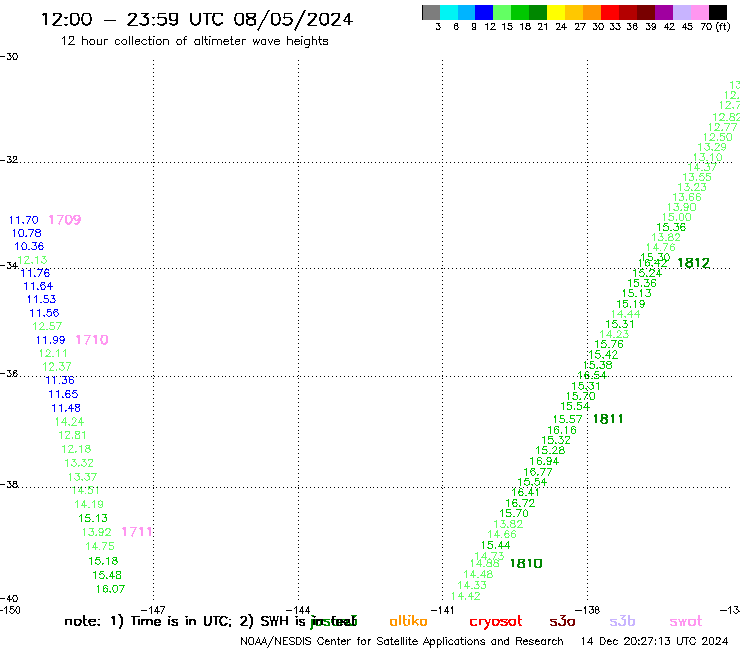Click the wave height value 10.36

click(29, 246)
